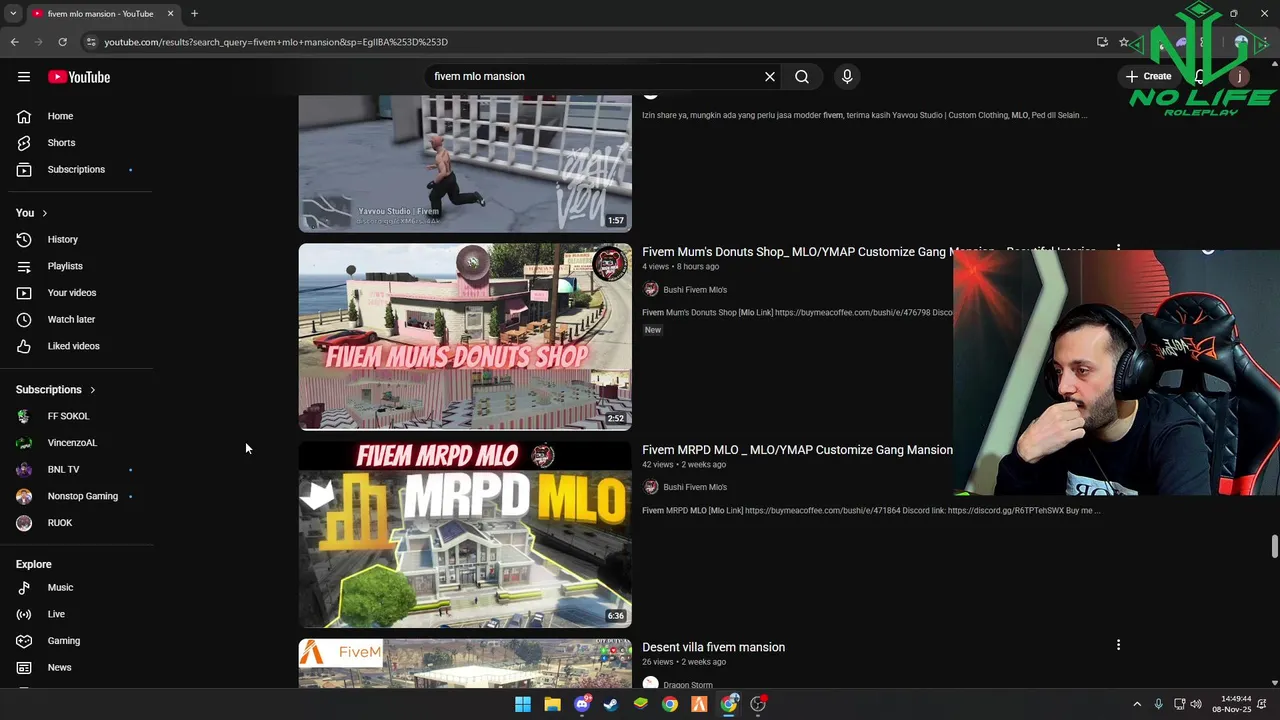Open the Fivem Mum's Donuts Shop video title
The image size is (1280, 720).
[797, 252]
